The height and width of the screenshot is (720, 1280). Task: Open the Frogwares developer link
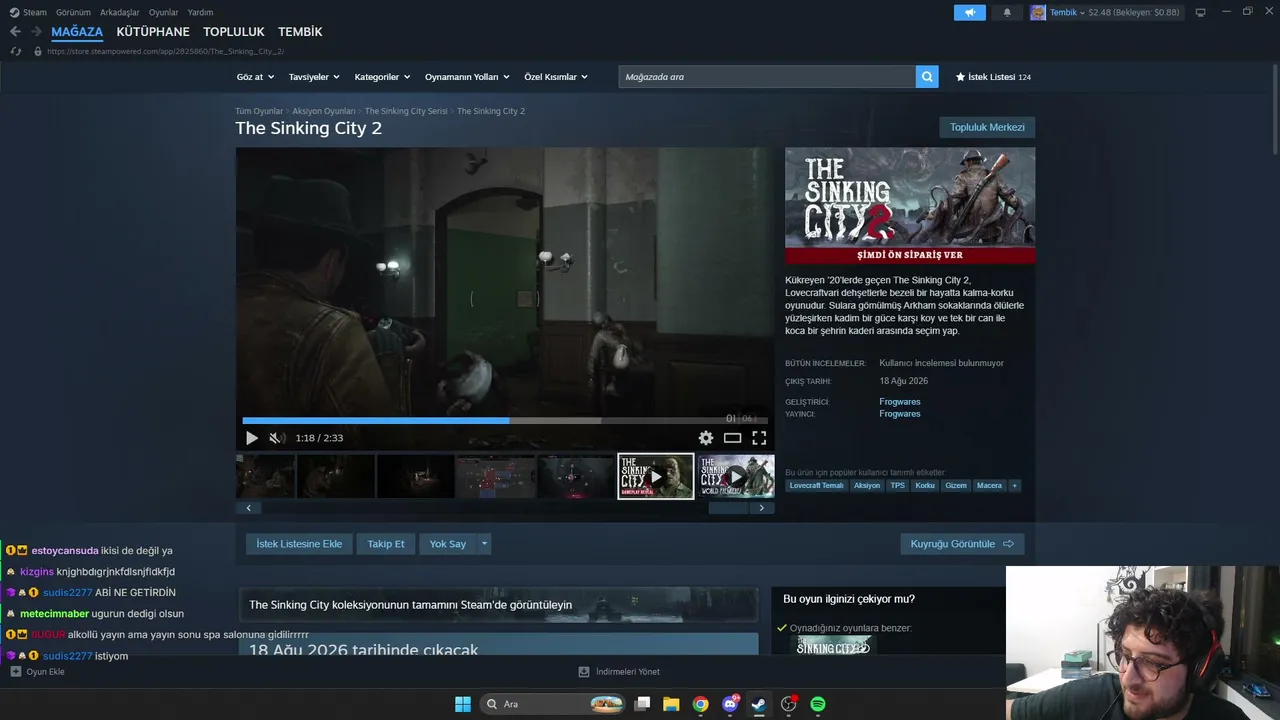(x=900, y=402)
